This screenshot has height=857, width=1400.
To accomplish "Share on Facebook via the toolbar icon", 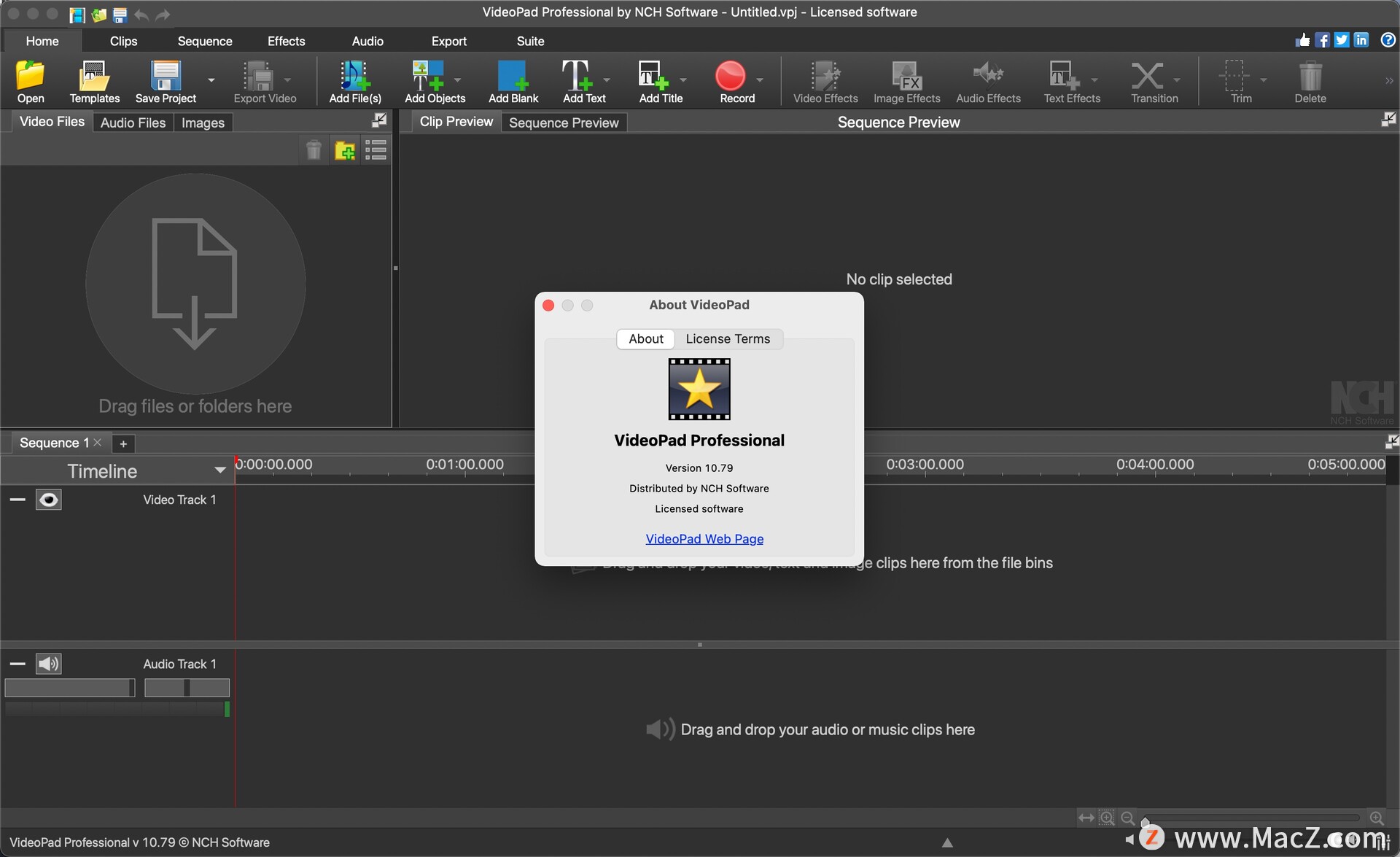I will (x=1322, y=40).
